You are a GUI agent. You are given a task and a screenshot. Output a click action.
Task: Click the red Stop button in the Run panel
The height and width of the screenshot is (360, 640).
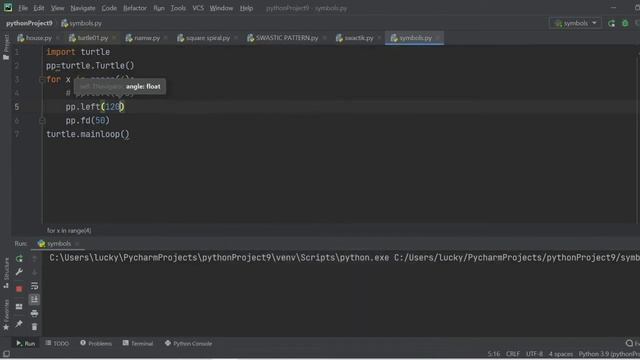(19, 289)
